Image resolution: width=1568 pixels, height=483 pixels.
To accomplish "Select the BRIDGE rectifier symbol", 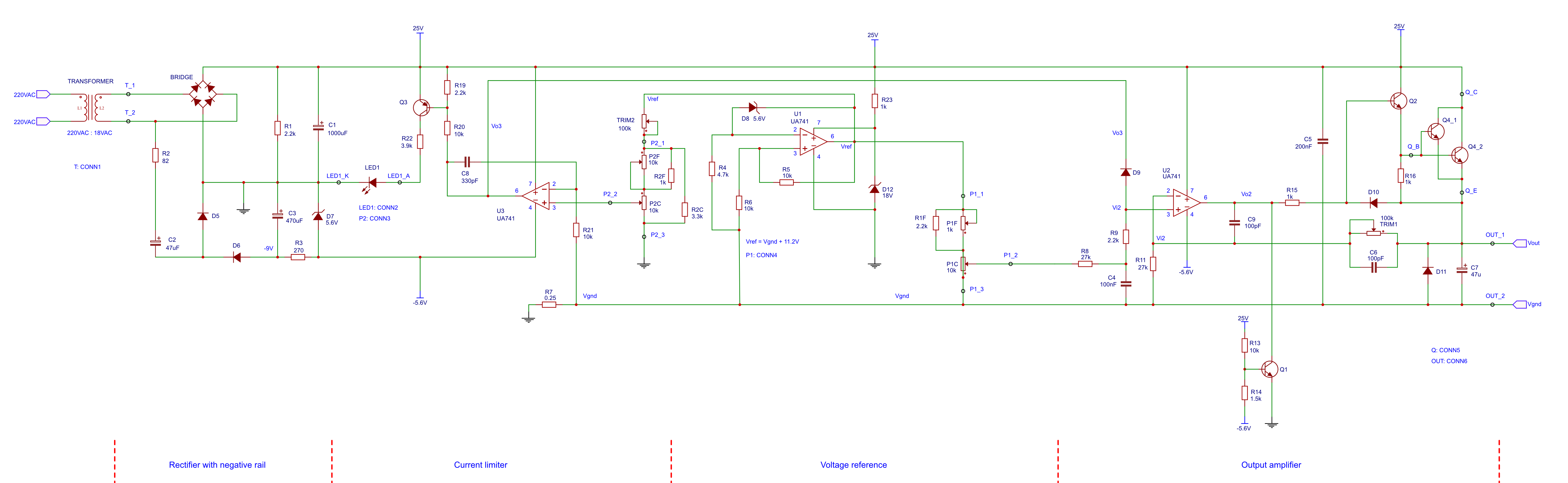I will [x=202, y=94].
